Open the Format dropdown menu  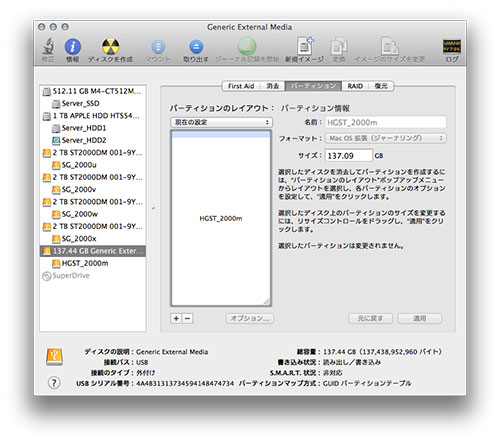point(386,138)
